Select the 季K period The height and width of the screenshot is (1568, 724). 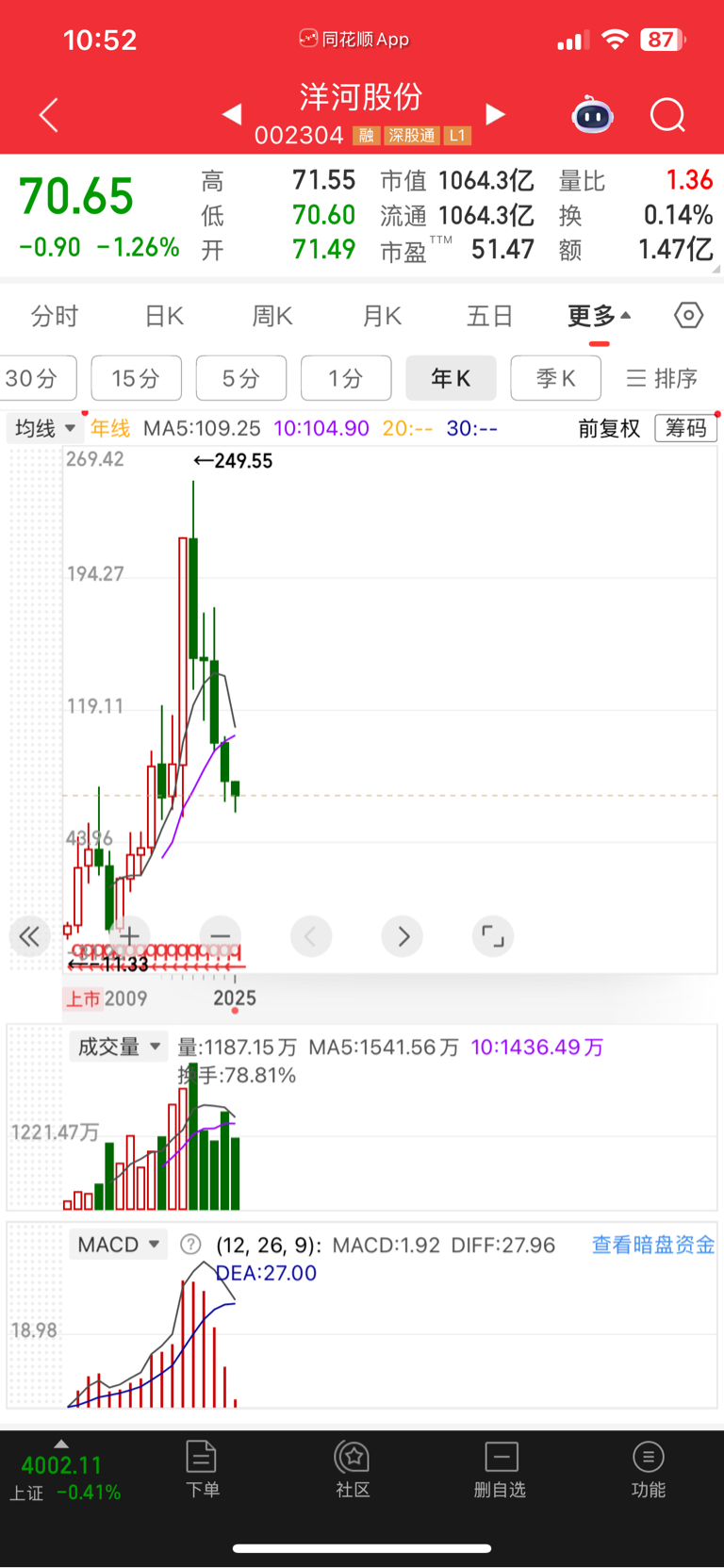[x=555, y=378]
